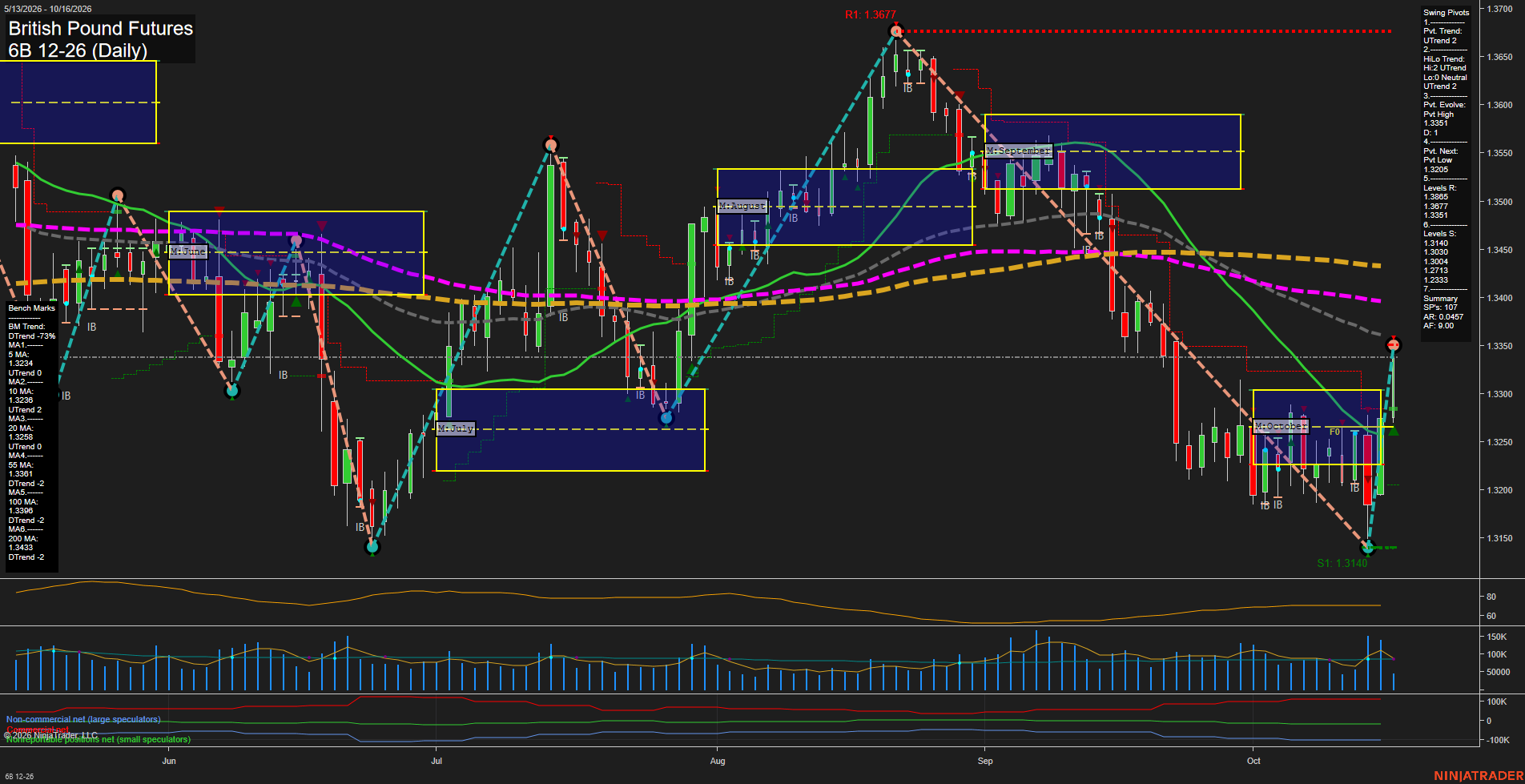
Task: Click the R1: 1.3677 resistance label
Action: 871,15
